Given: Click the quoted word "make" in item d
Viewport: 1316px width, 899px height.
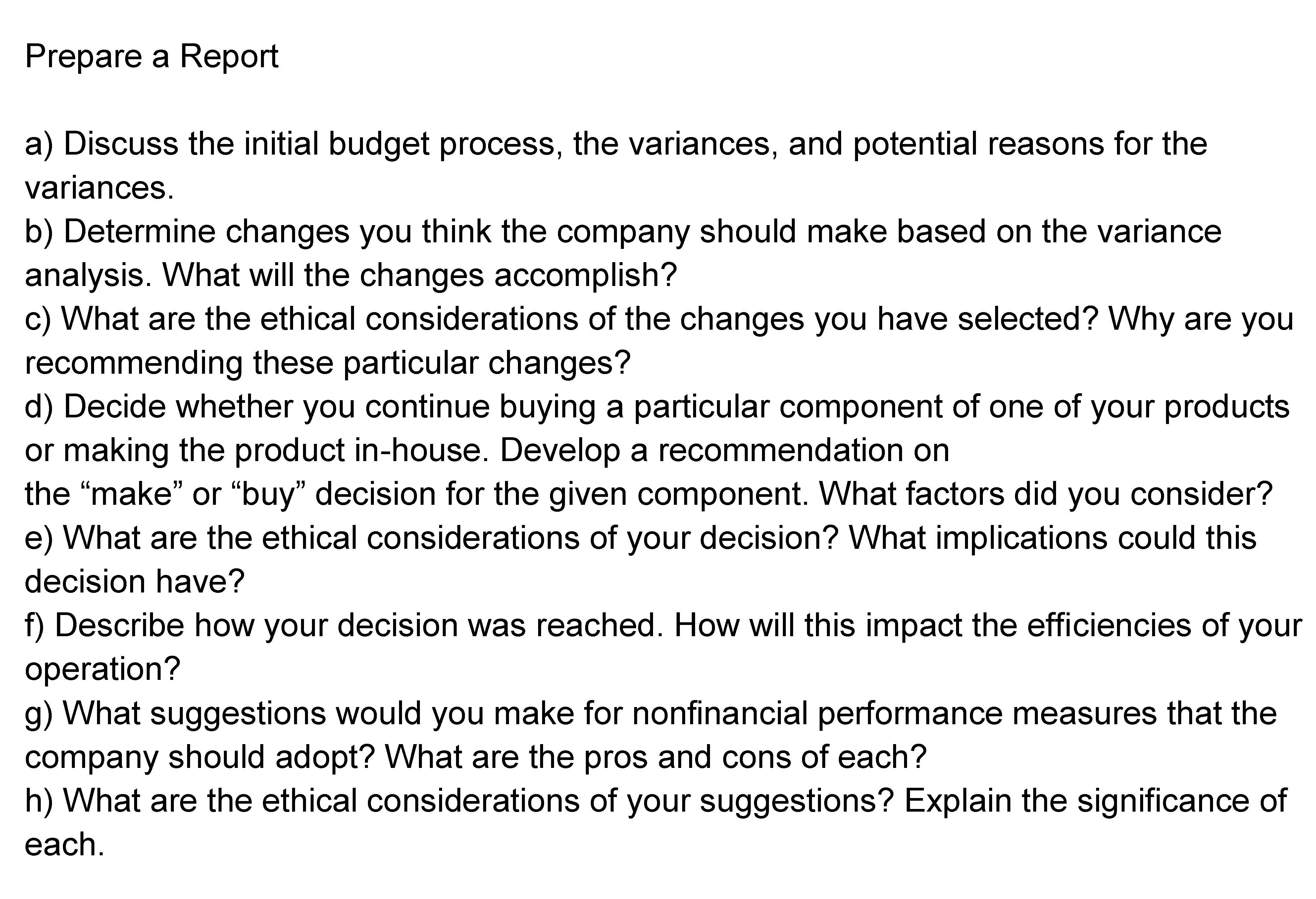Looking at the screenshot, I should click(131, 494).
